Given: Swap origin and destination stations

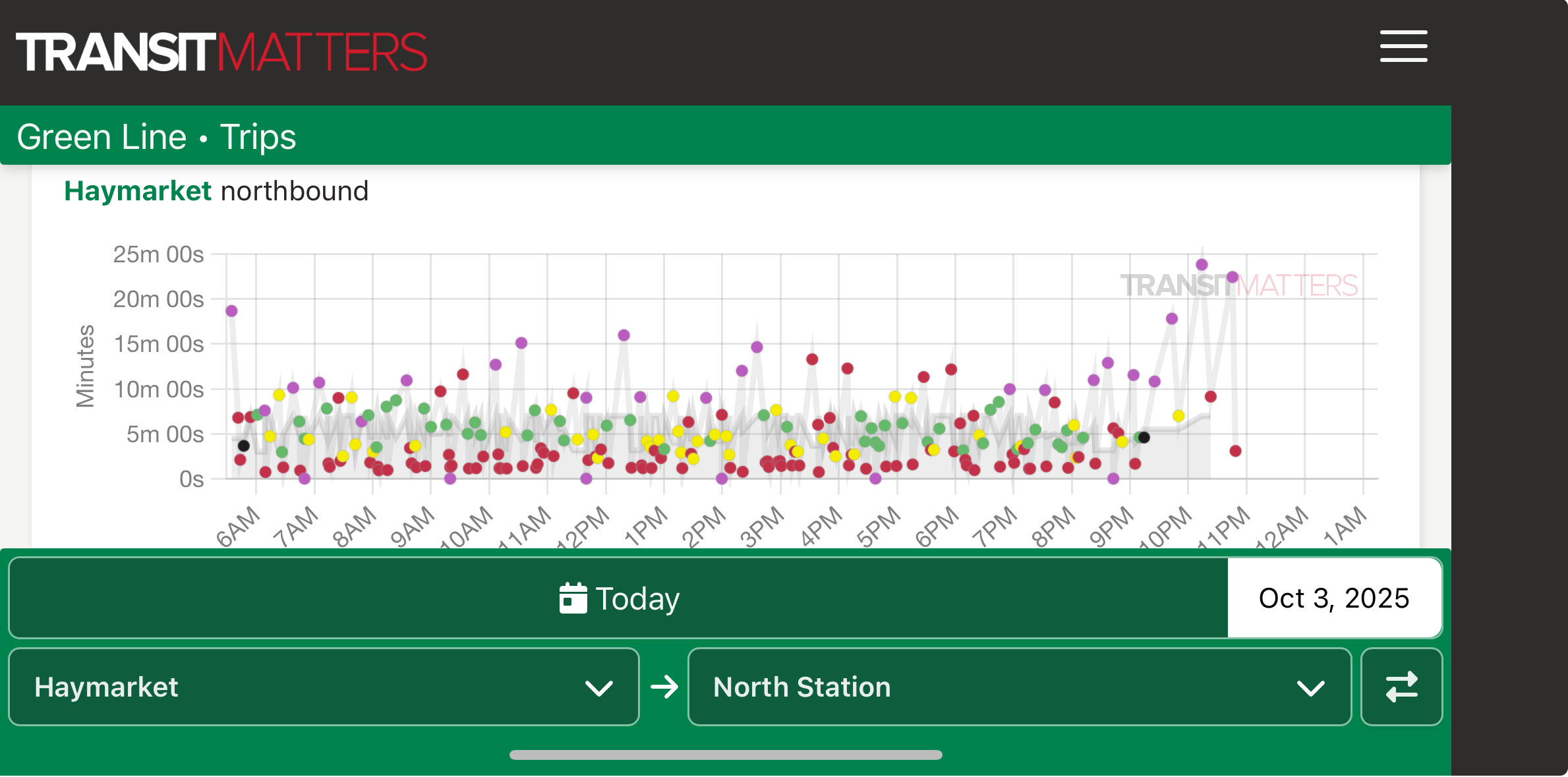Looking at the screenshot, I should (x=1401, y=687).
